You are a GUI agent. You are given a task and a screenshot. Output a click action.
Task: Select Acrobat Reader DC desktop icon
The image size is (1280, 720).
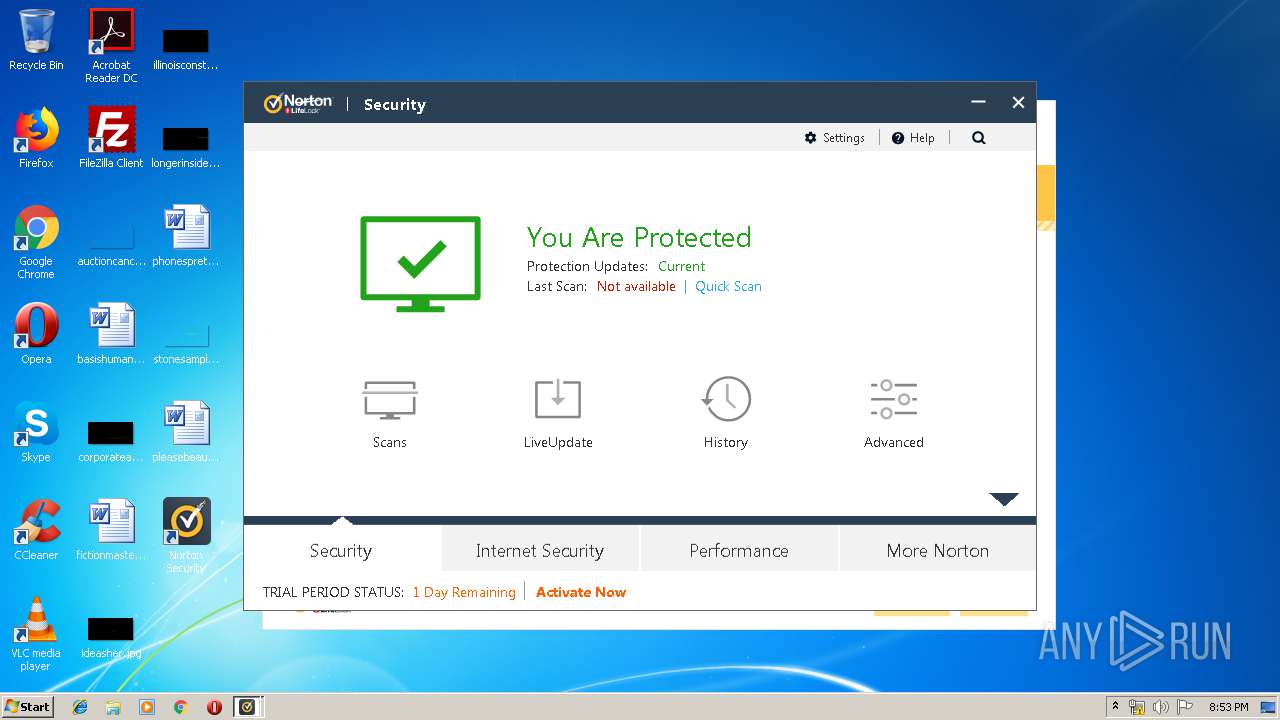point(111,45)
